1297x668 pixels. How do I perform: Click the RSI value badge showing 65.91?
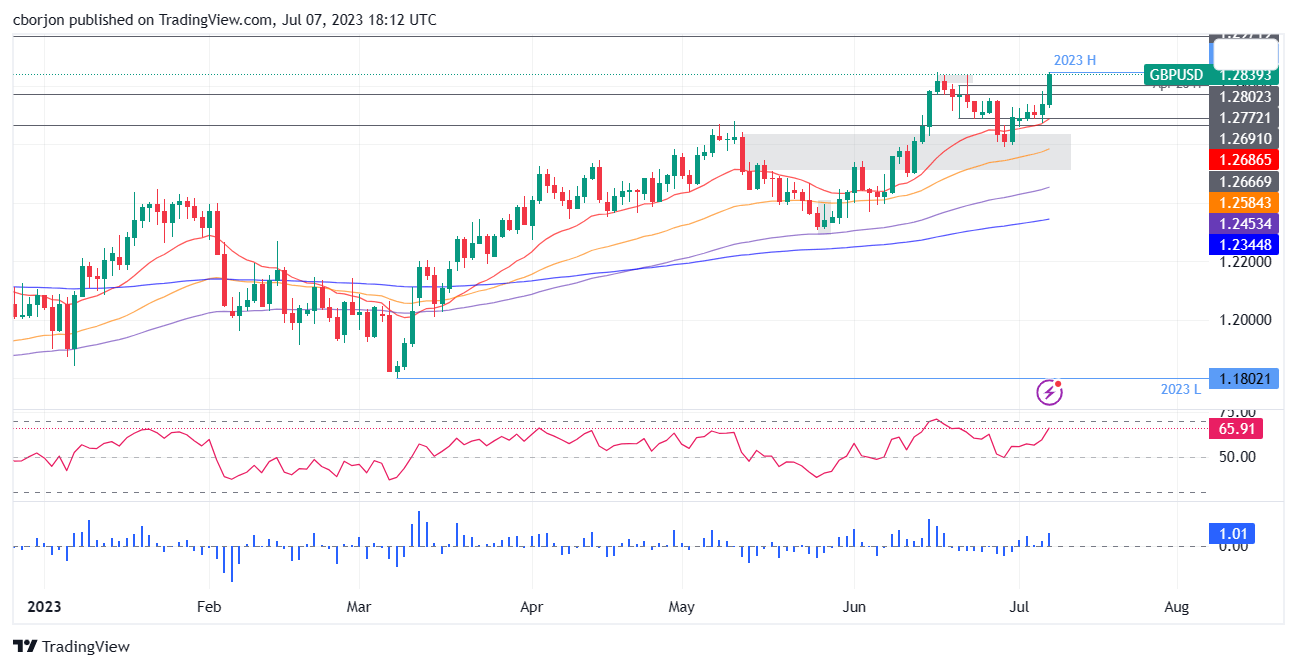click(x=1238, y=428)
